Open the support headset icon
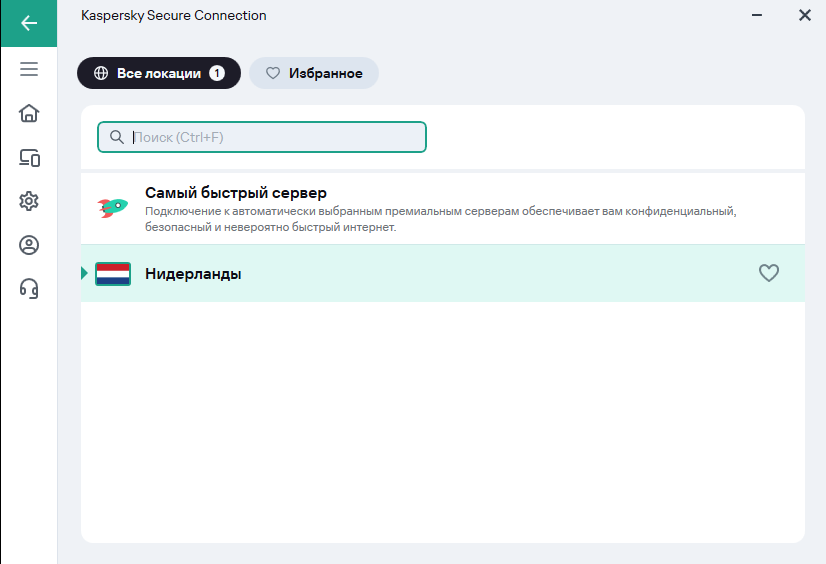Image resolution: width=826 pixels, height=564 pixels. pyautogui.click(x=29, y=289)
